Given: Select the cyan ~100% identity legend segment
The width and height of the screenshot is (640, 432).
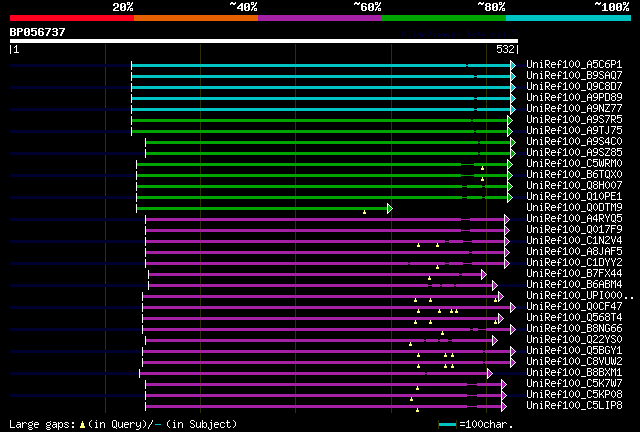Looking at the screenshot, I should 569,18.
